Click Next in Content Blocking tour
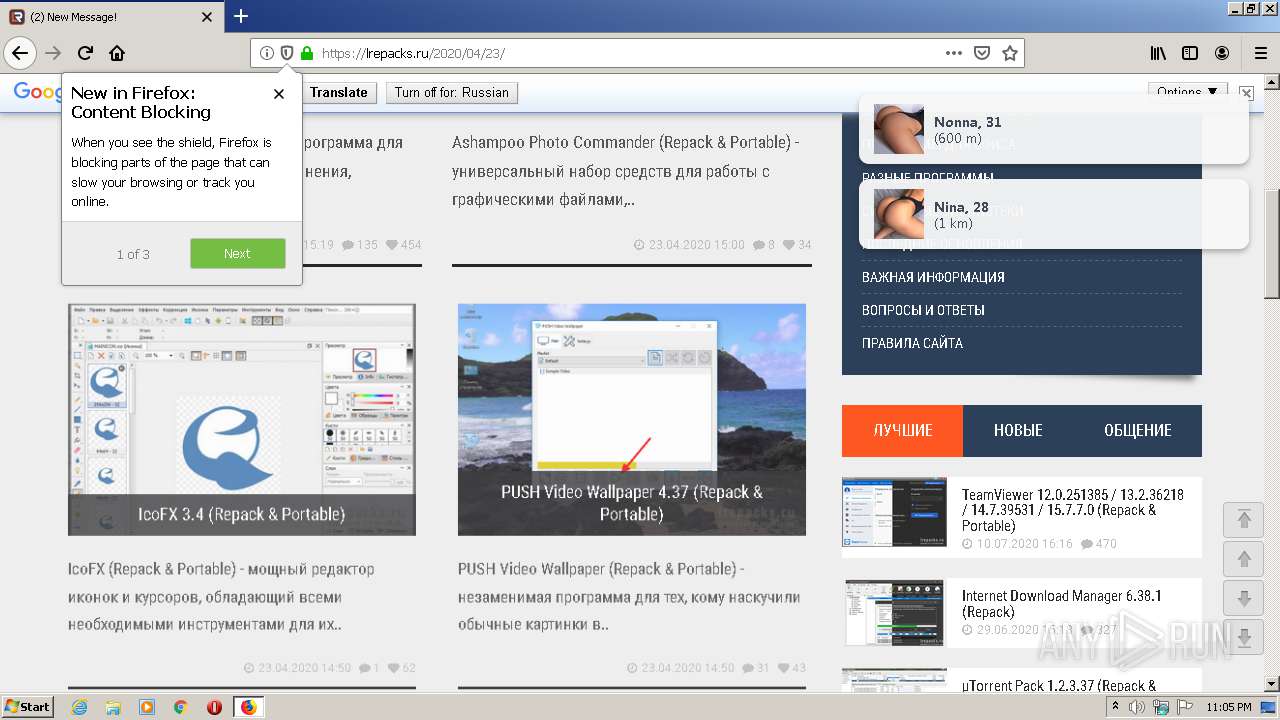 click(237, 253)
